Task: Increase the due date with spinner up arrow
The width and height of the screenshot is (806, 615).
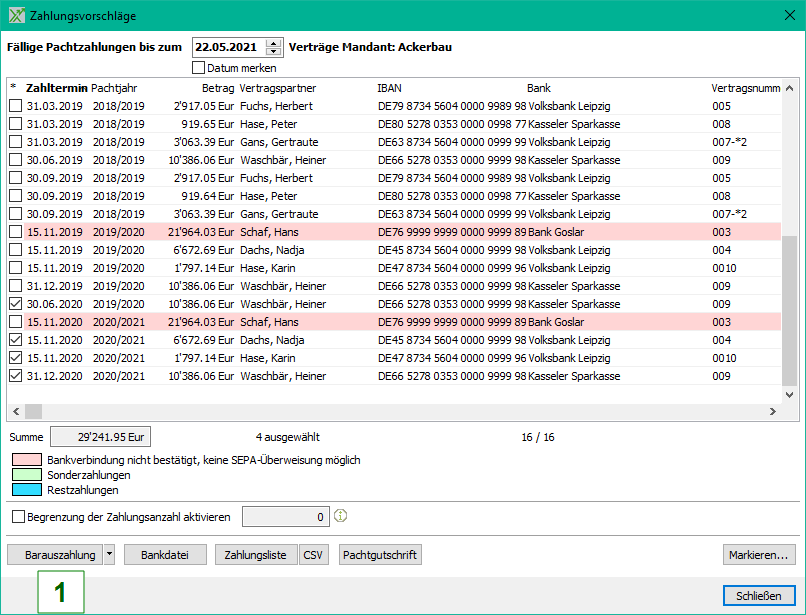Action: pyautogui.click(x=275, y=43)
